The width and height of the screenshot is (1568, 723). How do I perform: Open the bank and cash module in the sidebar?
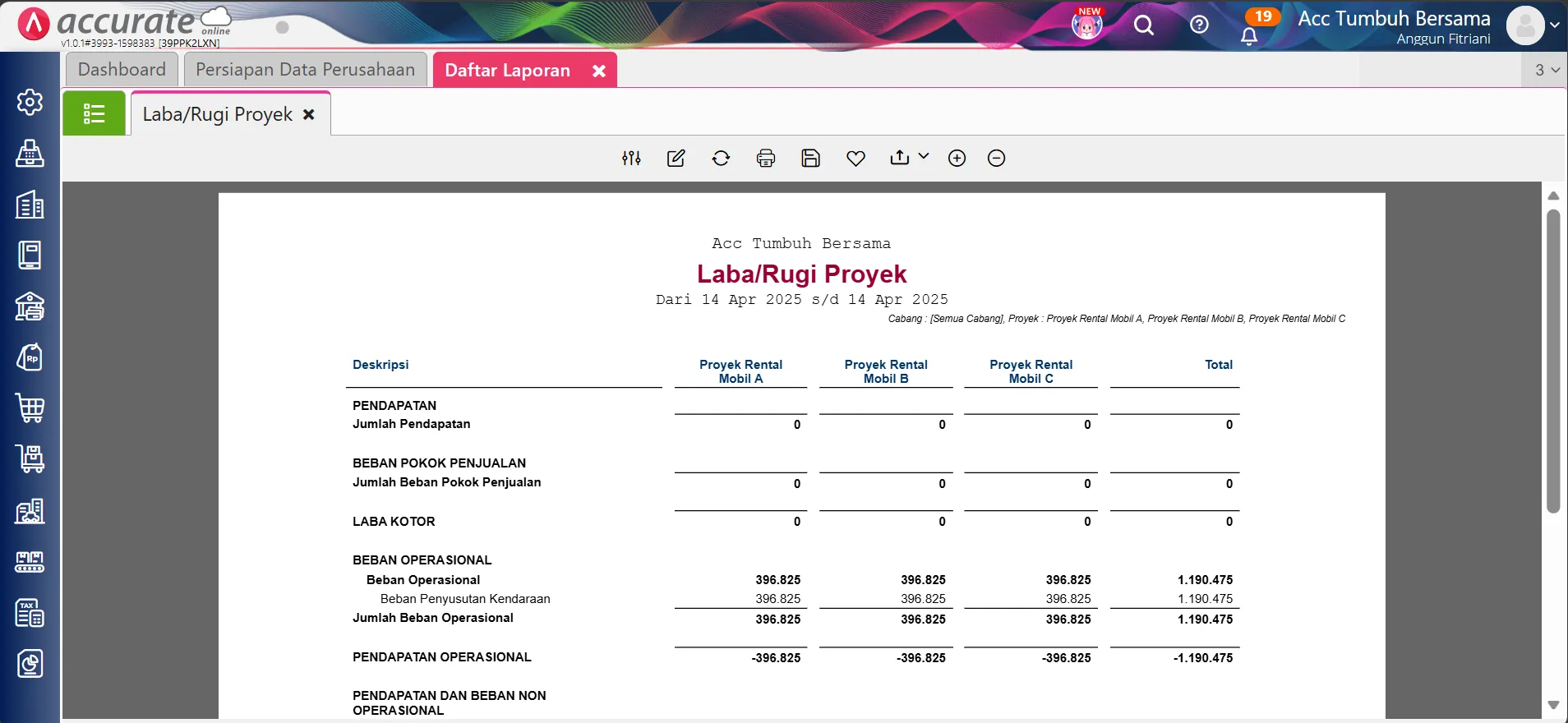30,306
